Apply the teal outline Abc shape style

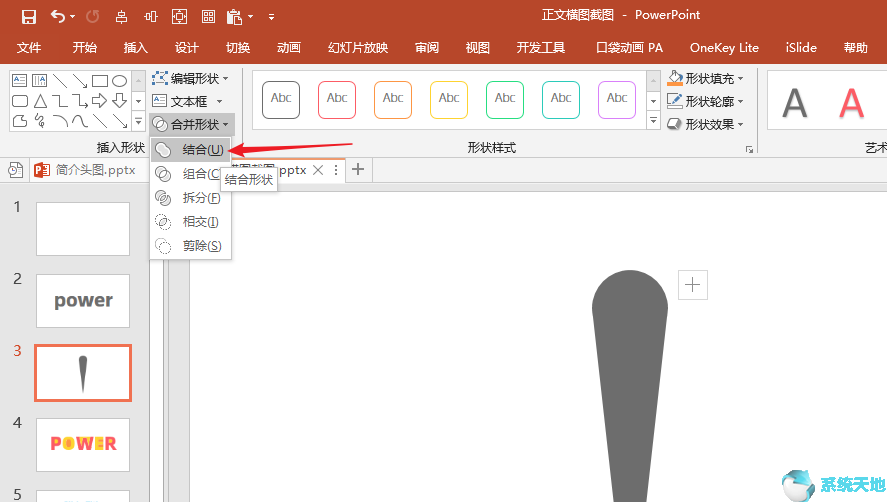pyautogui.click(x=561, y=100)
